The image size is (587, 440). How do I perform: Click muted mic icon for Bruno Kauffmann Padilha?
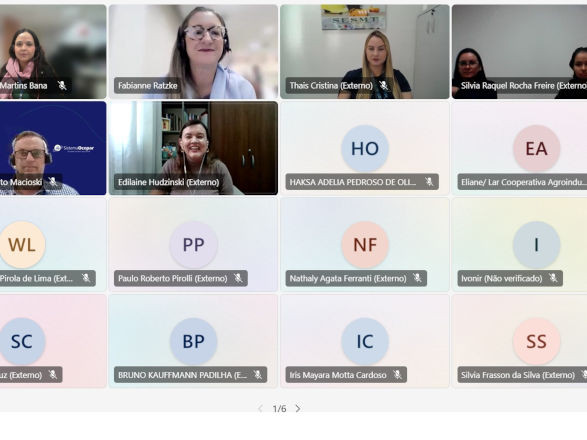[258, 375]
